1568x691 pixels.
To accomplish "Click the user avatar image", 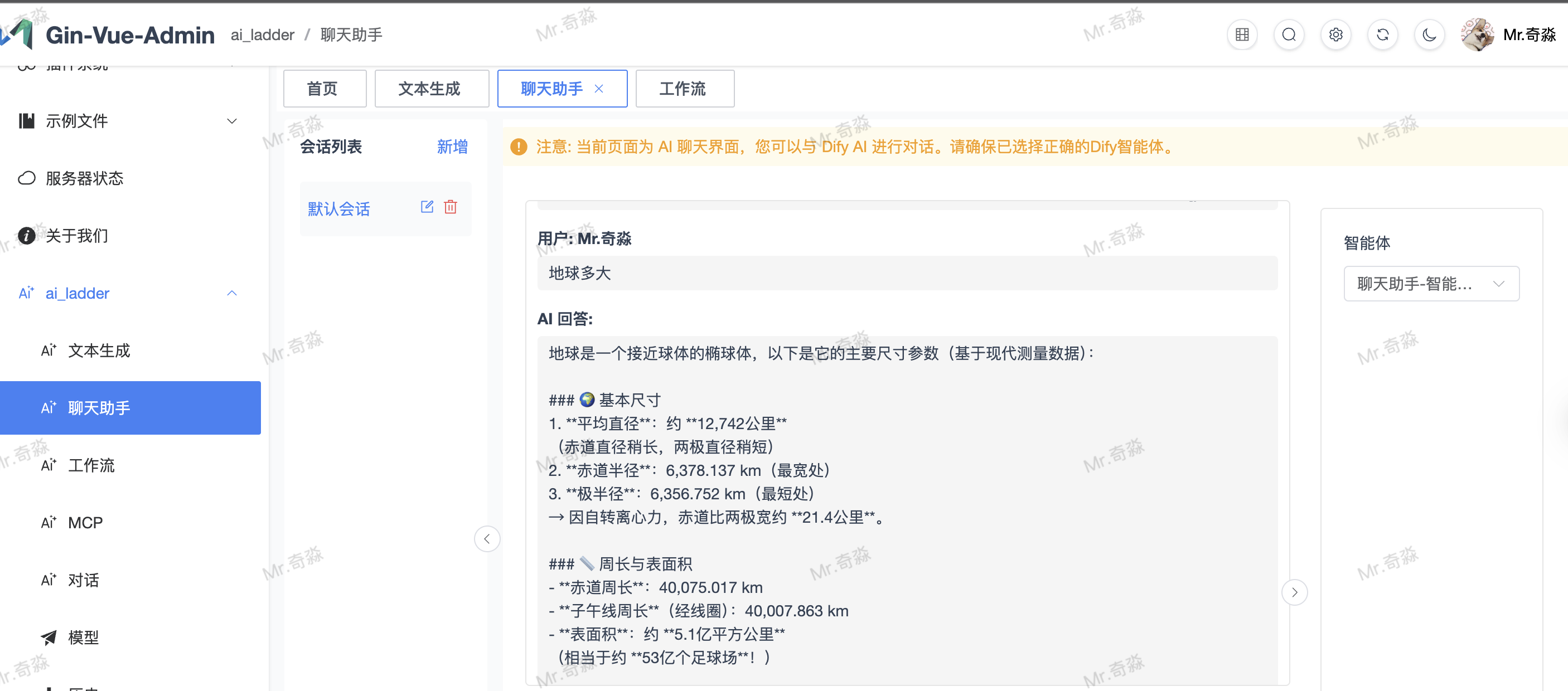I will coord(1477,35).
